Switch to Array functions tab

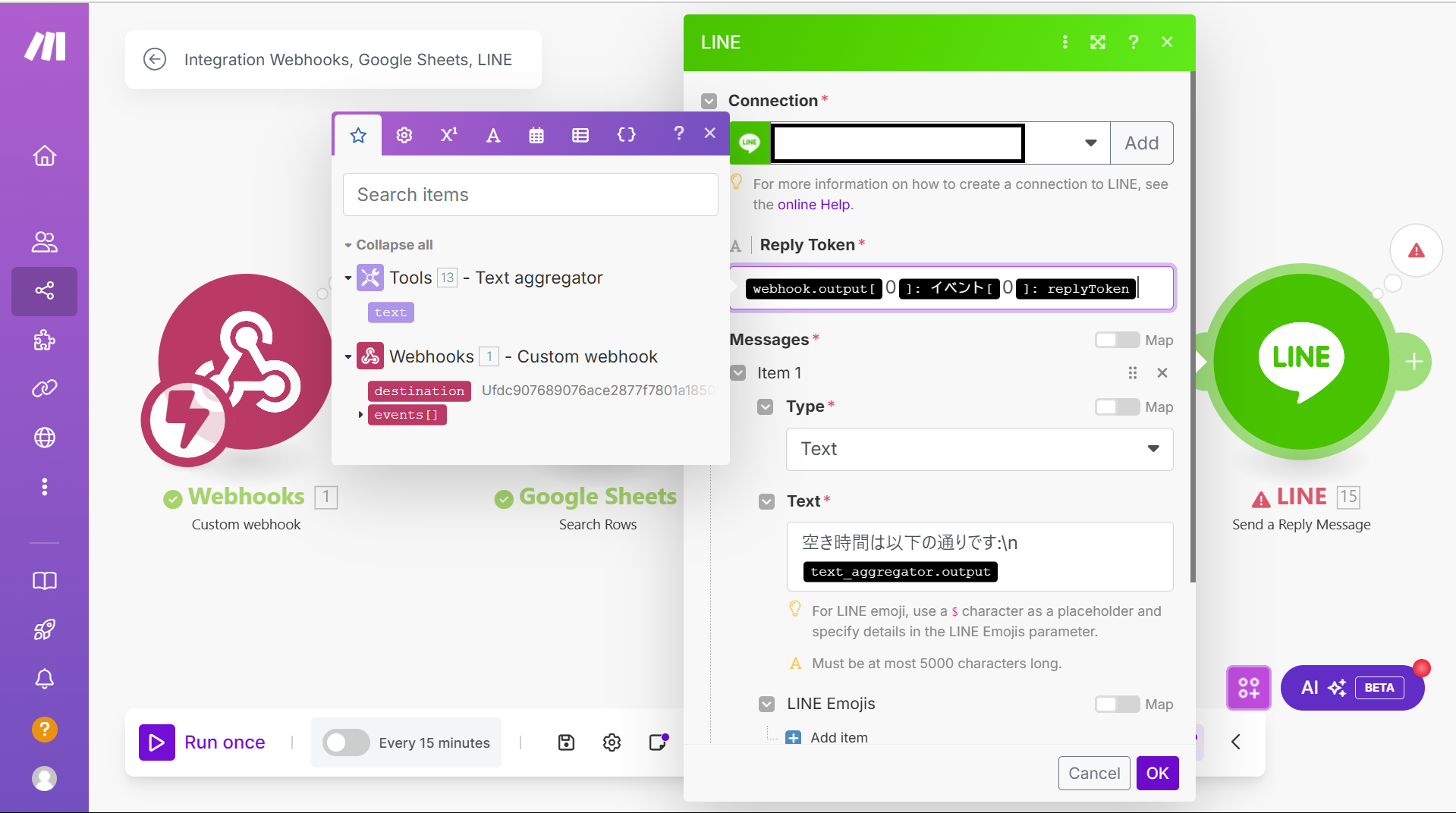click(x=580, y=135)
